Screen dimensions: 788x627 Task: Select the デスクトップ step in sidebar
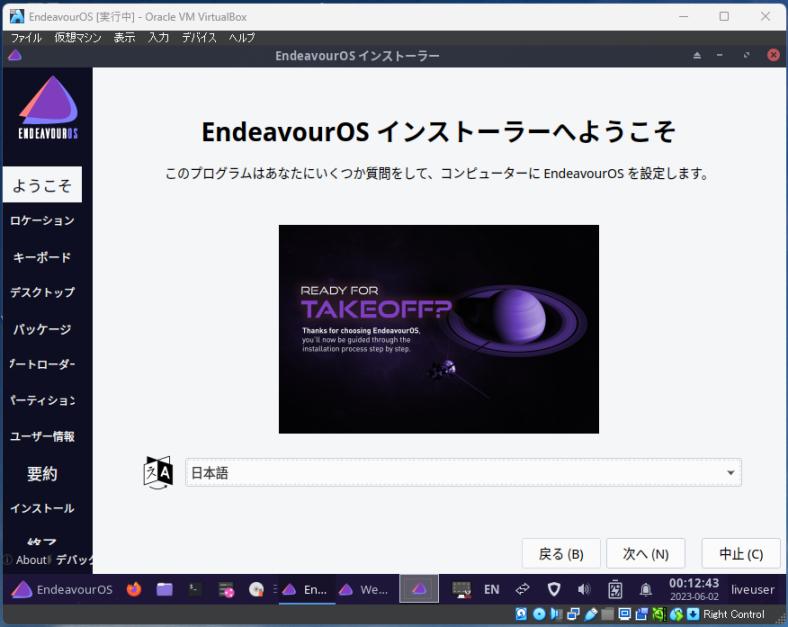[x=42, y=292]
